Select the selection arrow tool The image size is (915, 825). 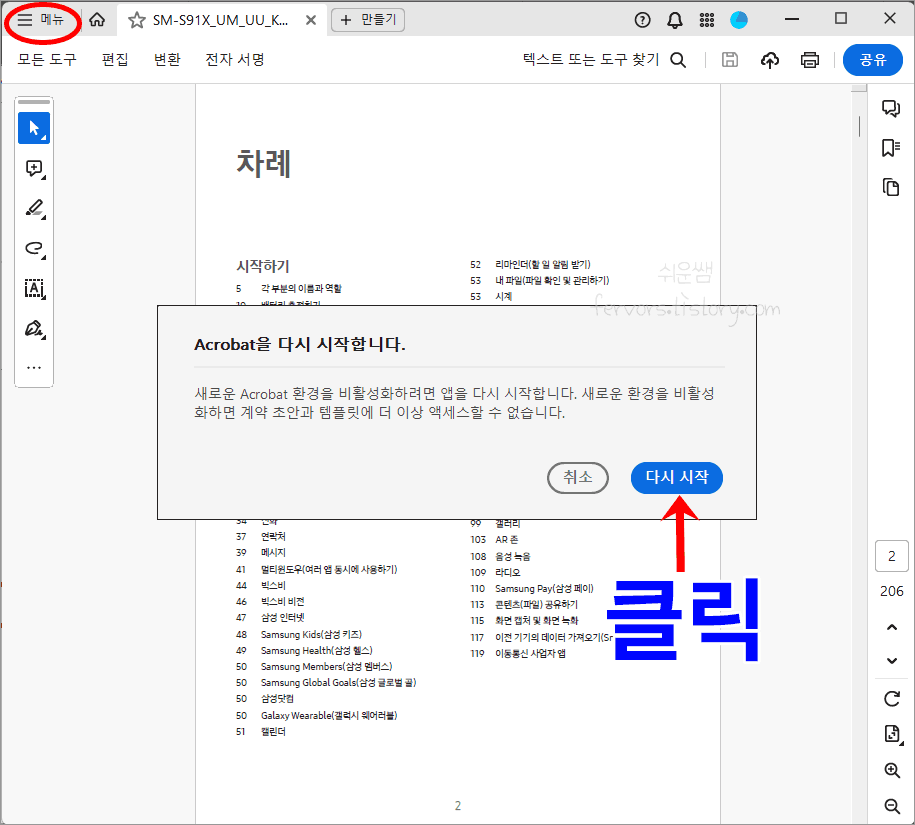point(33,127)
